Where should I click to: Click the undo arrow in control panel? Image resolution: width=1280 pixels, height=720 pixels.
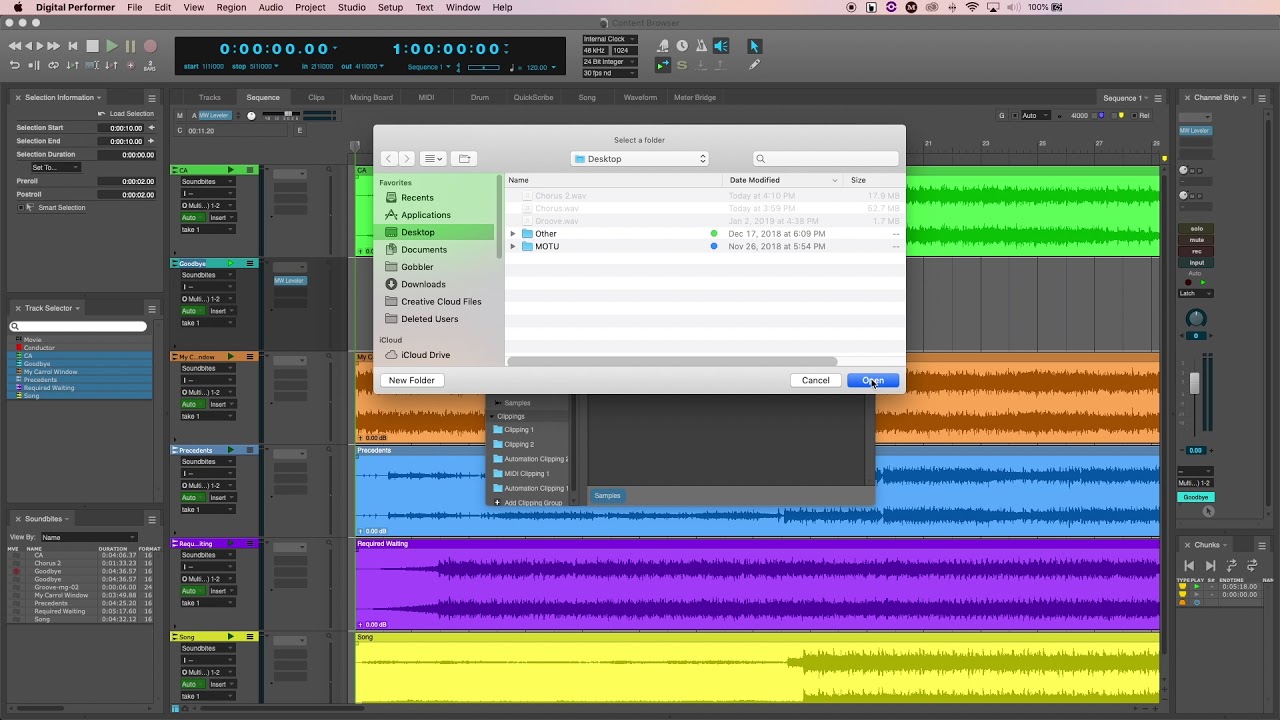click(x=15, y=65)
